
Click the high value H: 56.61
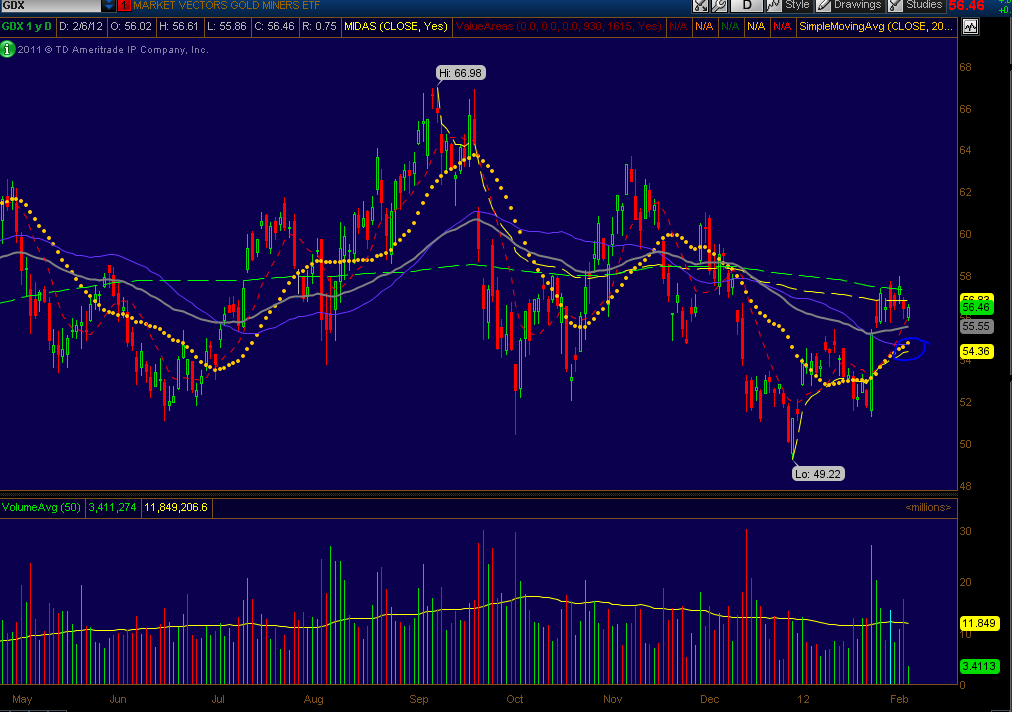pyautogui.click(x=179, y=26)
